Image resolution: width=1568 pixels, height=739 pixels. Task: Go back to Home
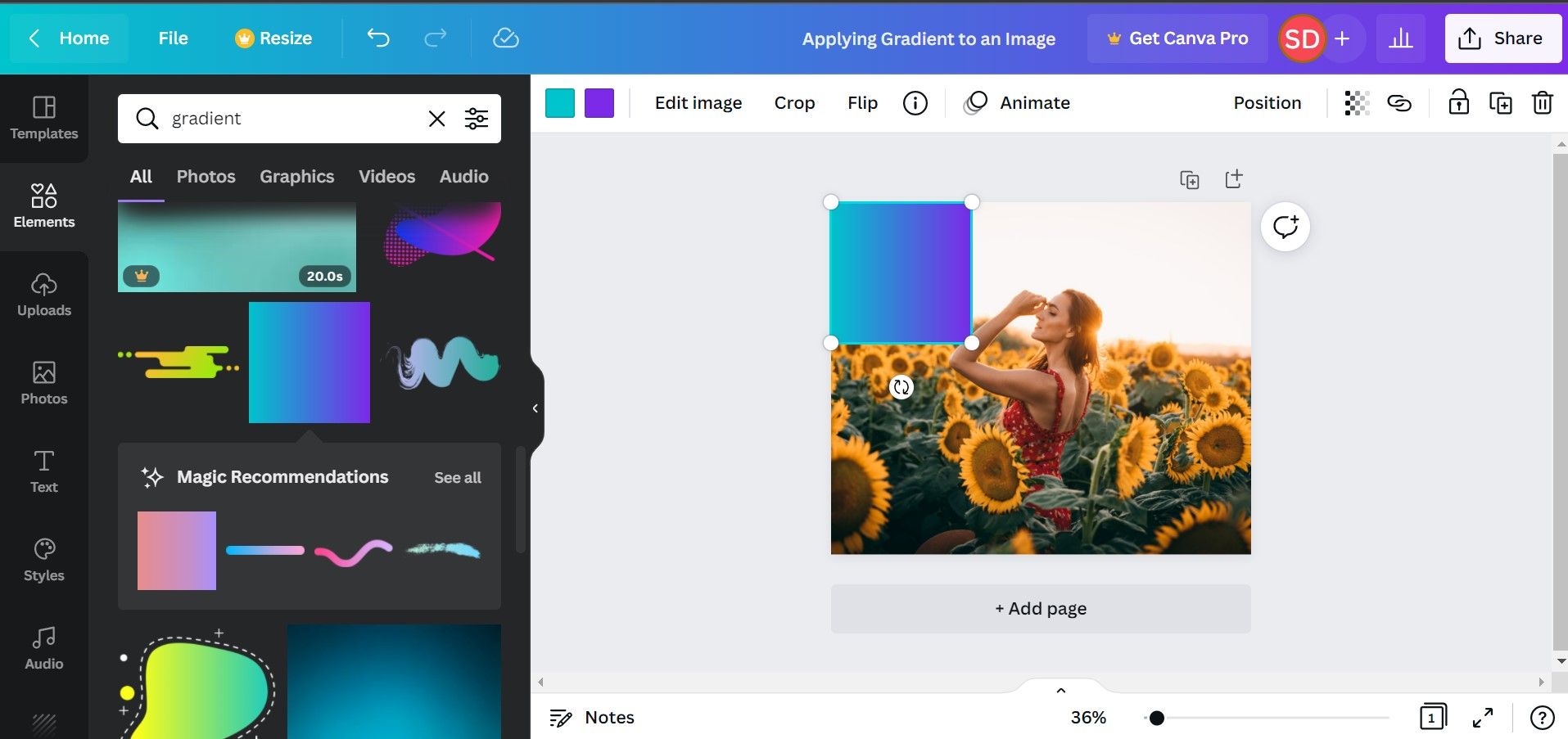pos(69,38)
